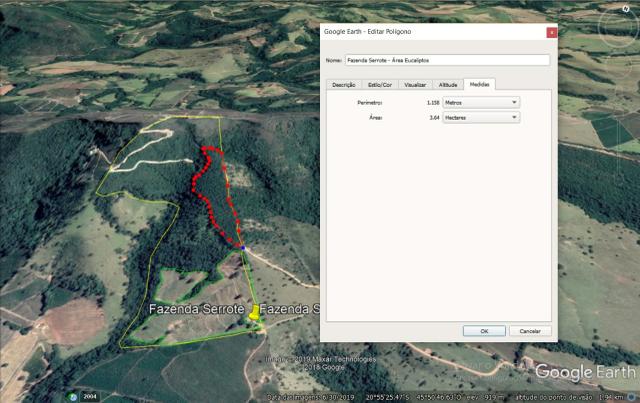Open the Altitude tab

448,85
